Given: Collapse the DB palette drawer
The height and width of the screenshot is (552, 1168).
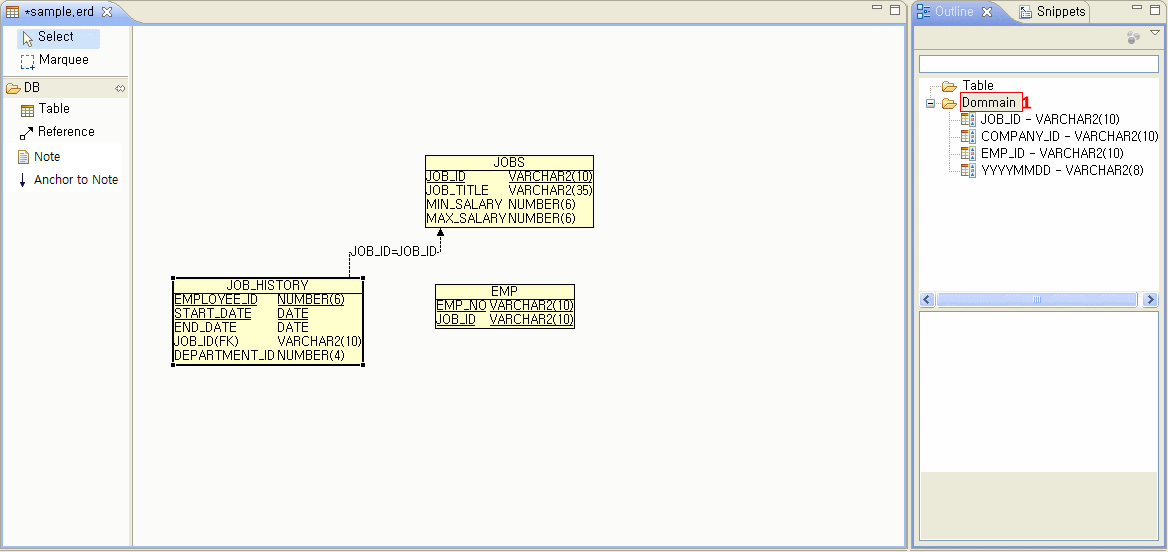Looking at the screenshot, I should [x=32, y=88].
